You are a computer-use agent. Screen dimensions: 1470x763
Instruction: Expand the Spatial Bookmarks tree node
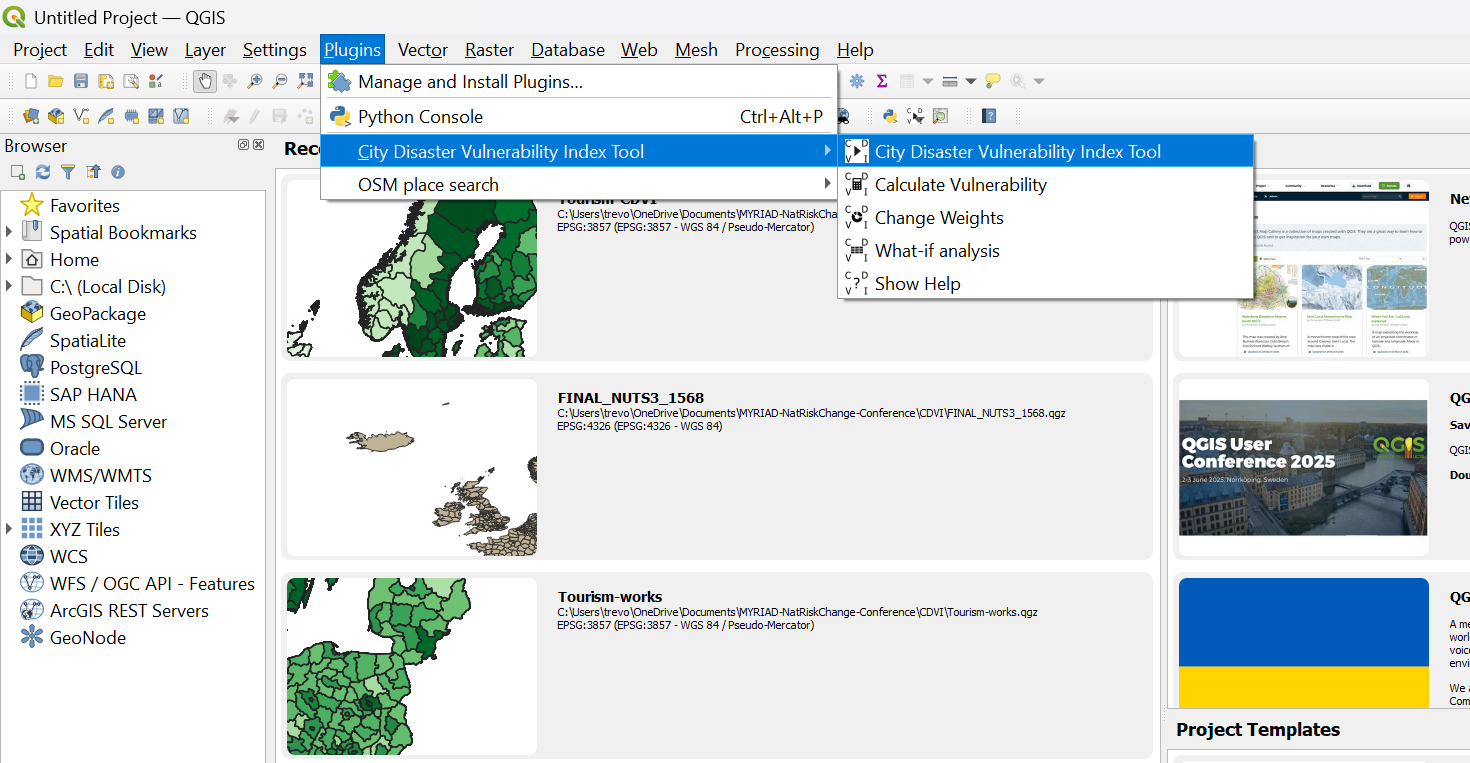[9, 232]
